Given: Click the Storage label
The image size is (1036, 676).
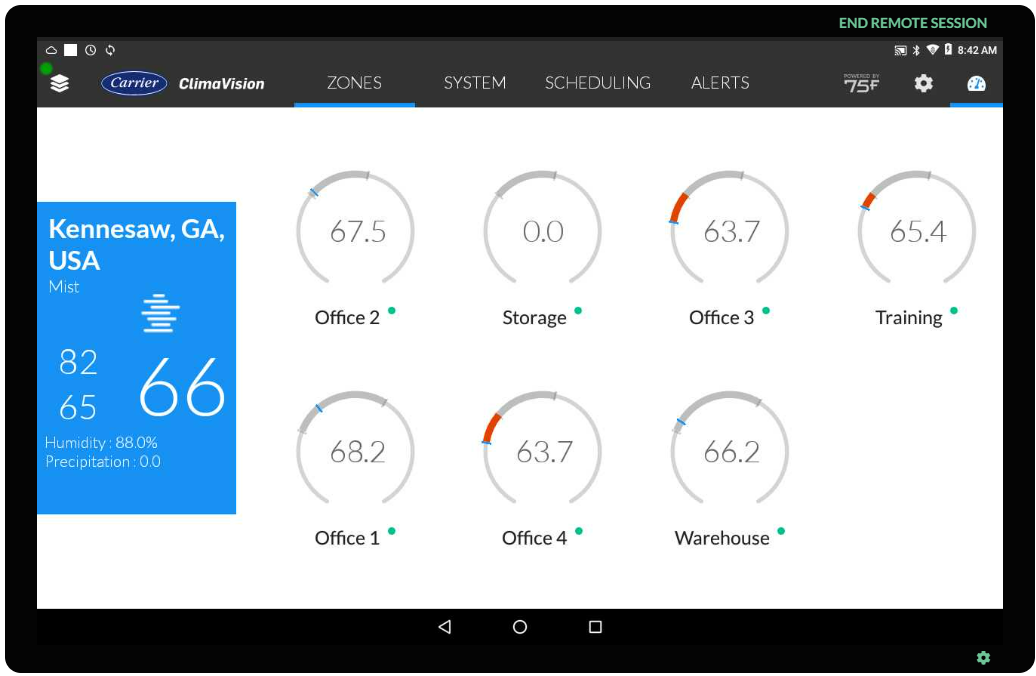Looking at the screenshot, I should [534, 318].
